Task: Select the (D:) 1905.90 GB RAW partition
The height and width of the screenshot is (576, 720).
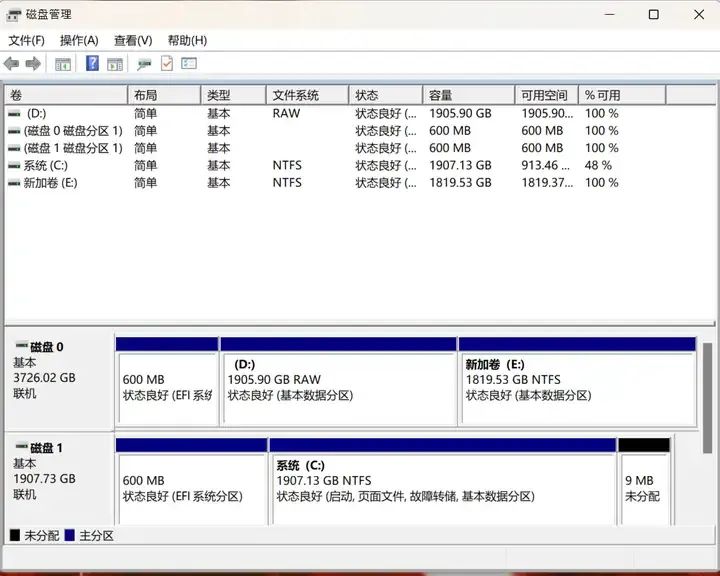Action: point(338,381)
